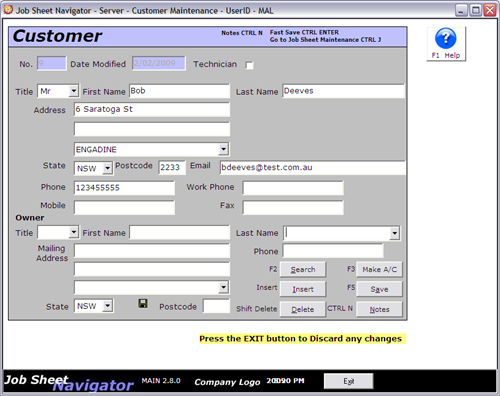Open the Owner State dropdown NSW

coord(107,306)
